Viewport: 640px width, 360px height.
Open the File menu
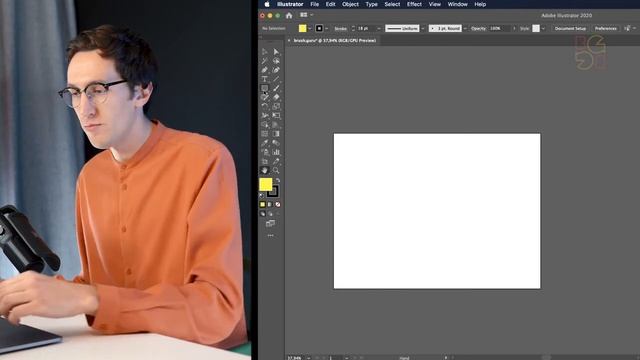click(314, 4)
